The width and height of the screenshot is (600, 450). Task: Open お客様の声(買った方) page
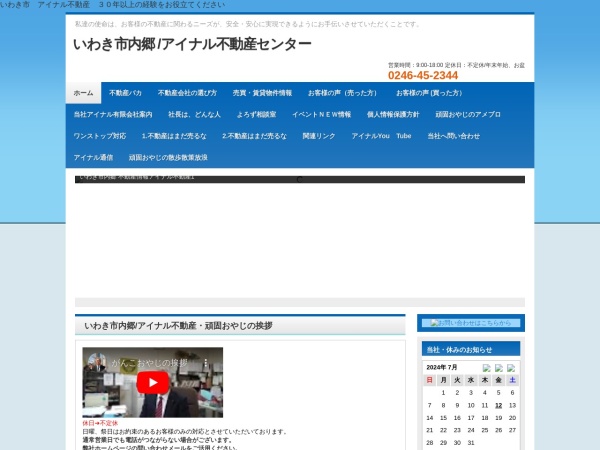tap(429, 93)
